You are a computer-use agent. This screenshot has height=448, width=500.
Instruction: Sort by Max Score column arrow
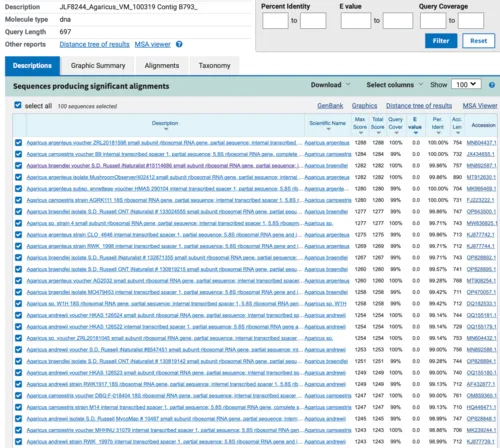361,133
